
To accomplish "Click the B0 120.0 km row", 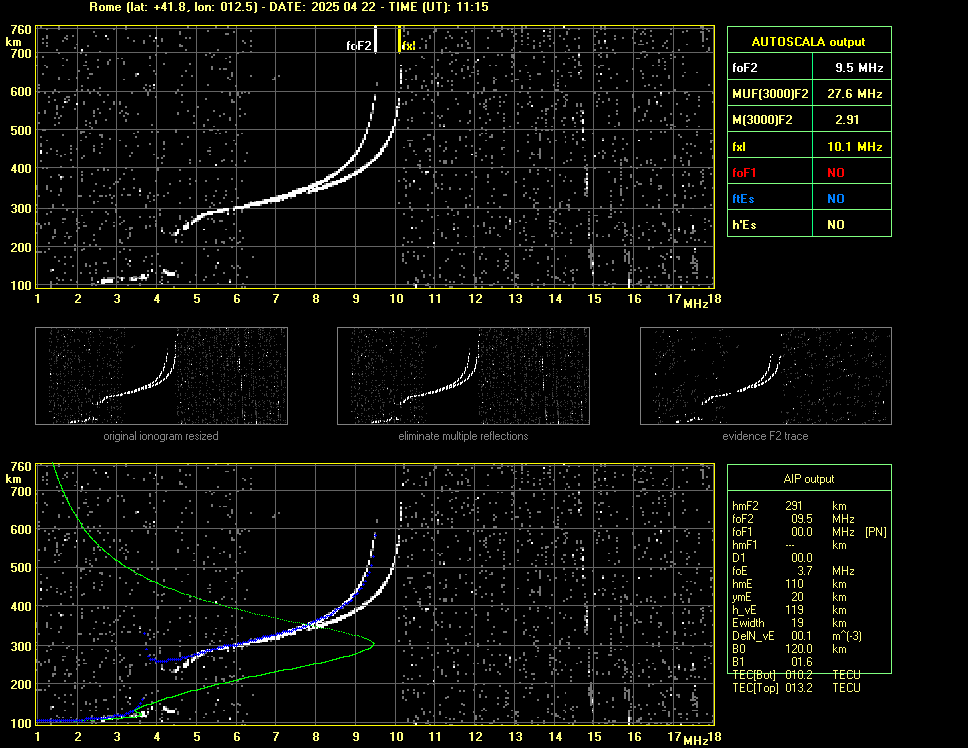I will [x=789, y=649].
